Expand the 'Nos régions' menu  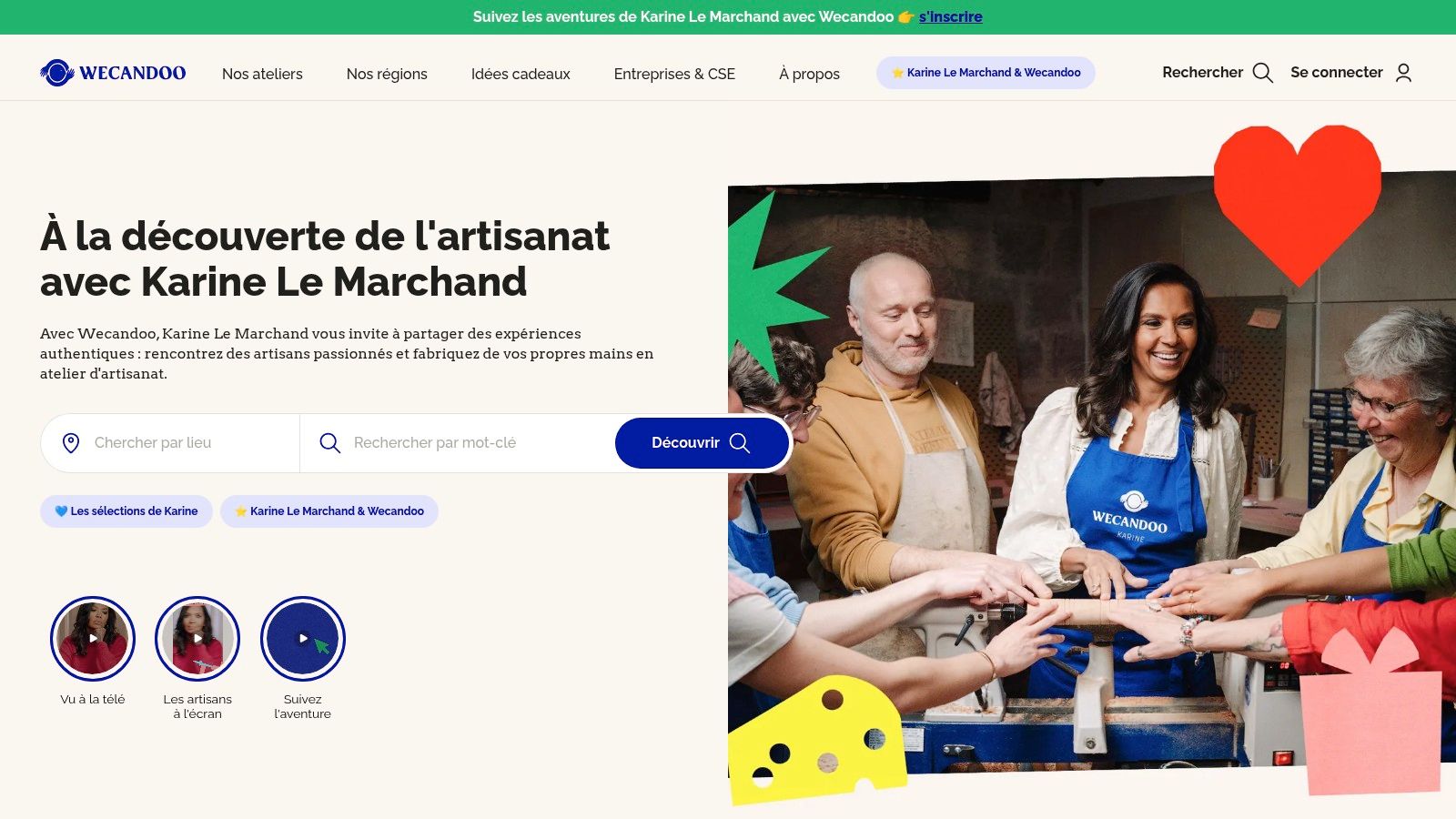click(x=387, y=74)
